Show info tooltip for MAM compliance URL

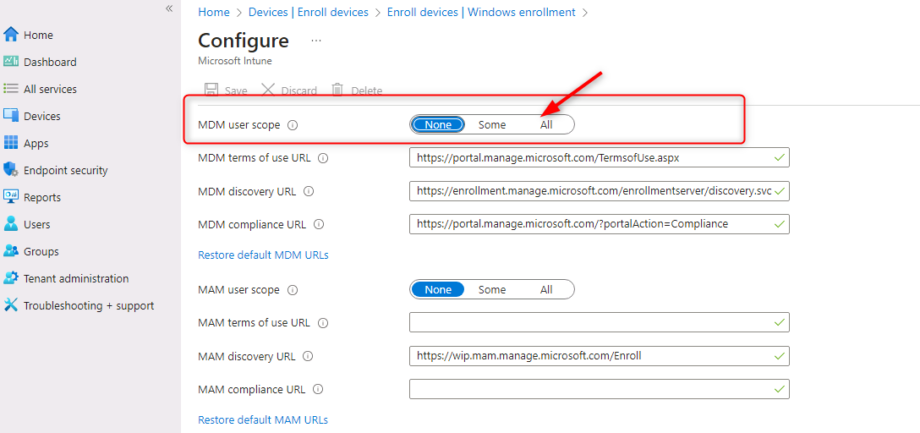pos(319,389)
